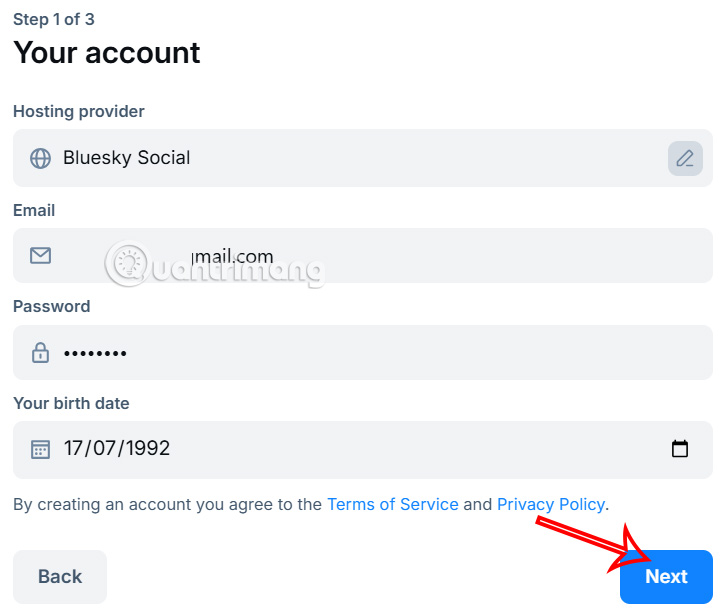Select the day value 17 in birth date
720x612 pixels.
tap(74, 449)
